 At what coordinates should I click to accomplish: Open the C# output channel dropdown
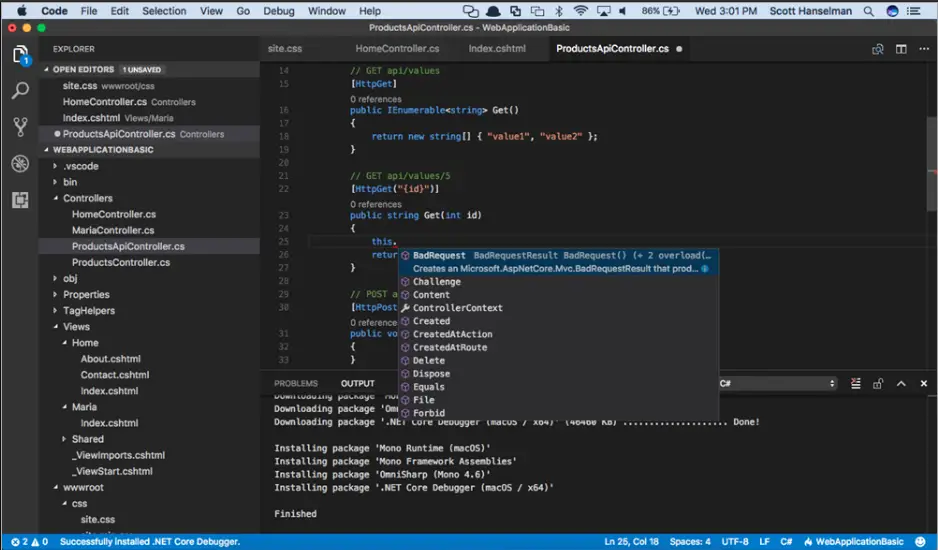coord(778,384)
